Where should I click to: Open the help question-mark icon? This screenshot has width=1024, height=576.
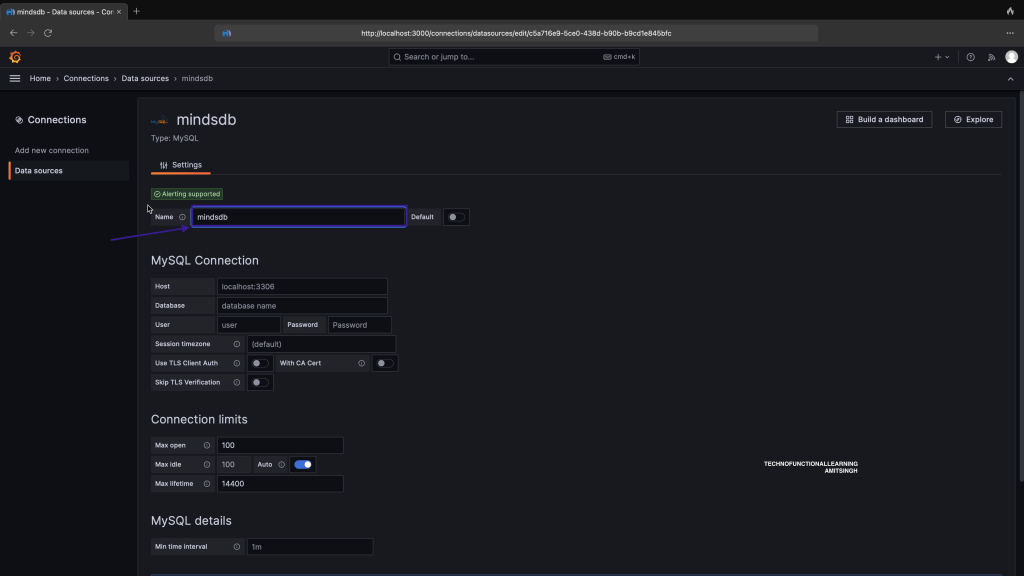click(x=970, y=57)
